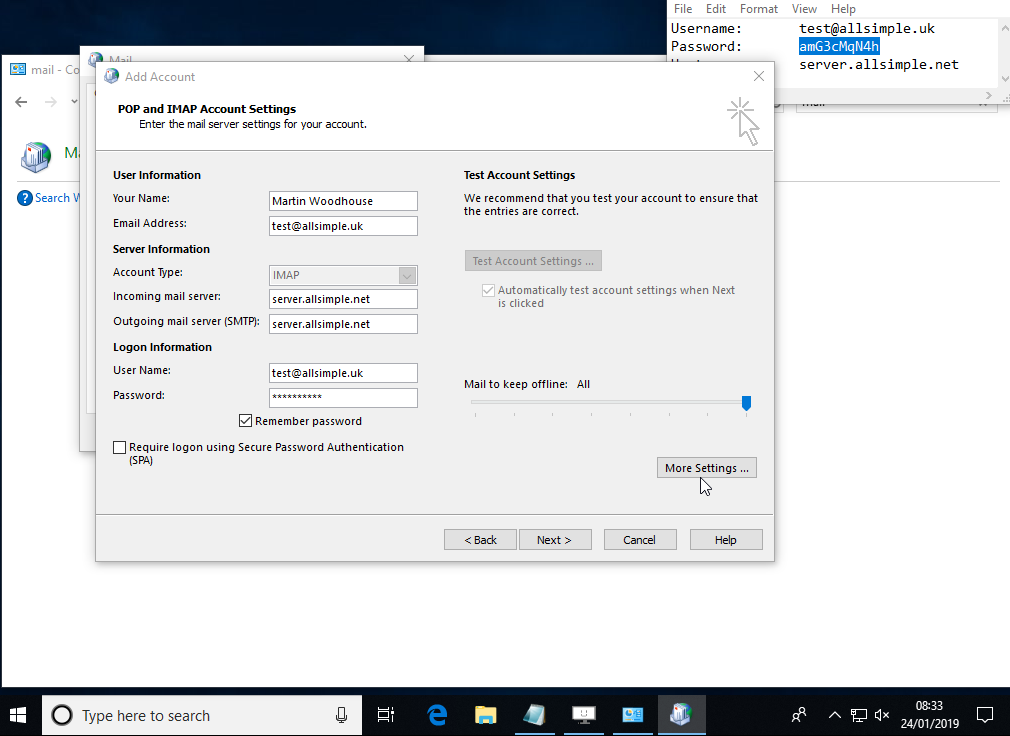Open Task View from the taskbar

(x=385, y=715)
